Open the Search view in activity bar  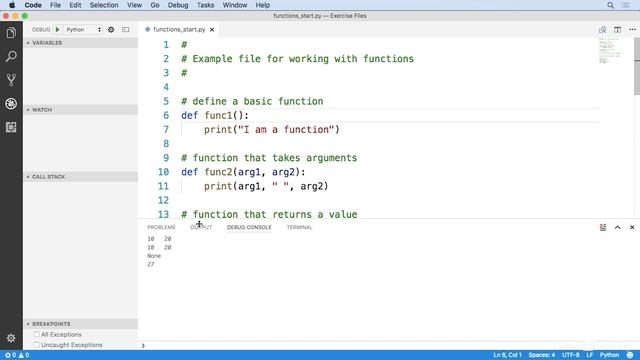(11, 56)
